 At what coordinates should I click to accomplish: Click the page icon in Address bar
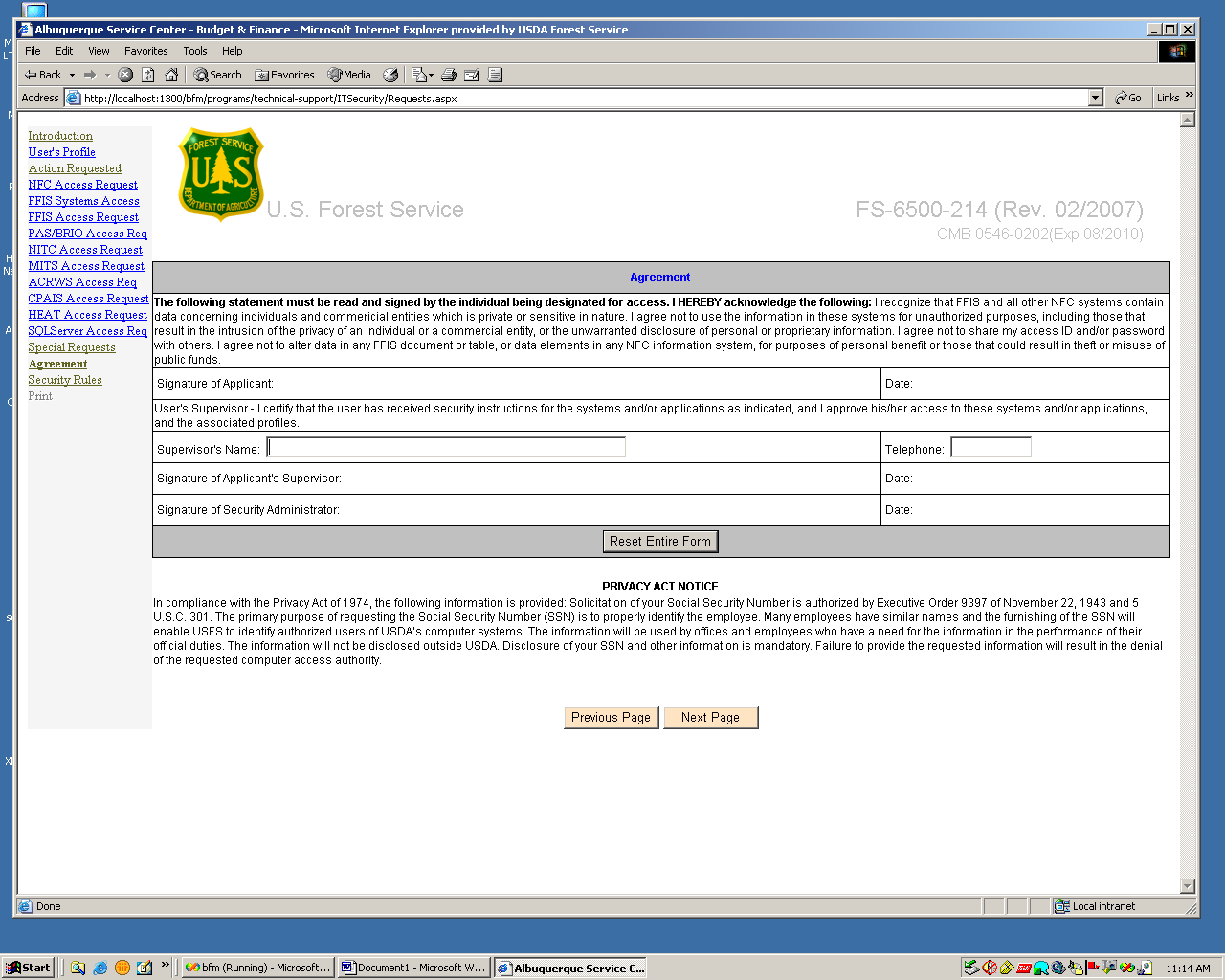tap(74, 98)
